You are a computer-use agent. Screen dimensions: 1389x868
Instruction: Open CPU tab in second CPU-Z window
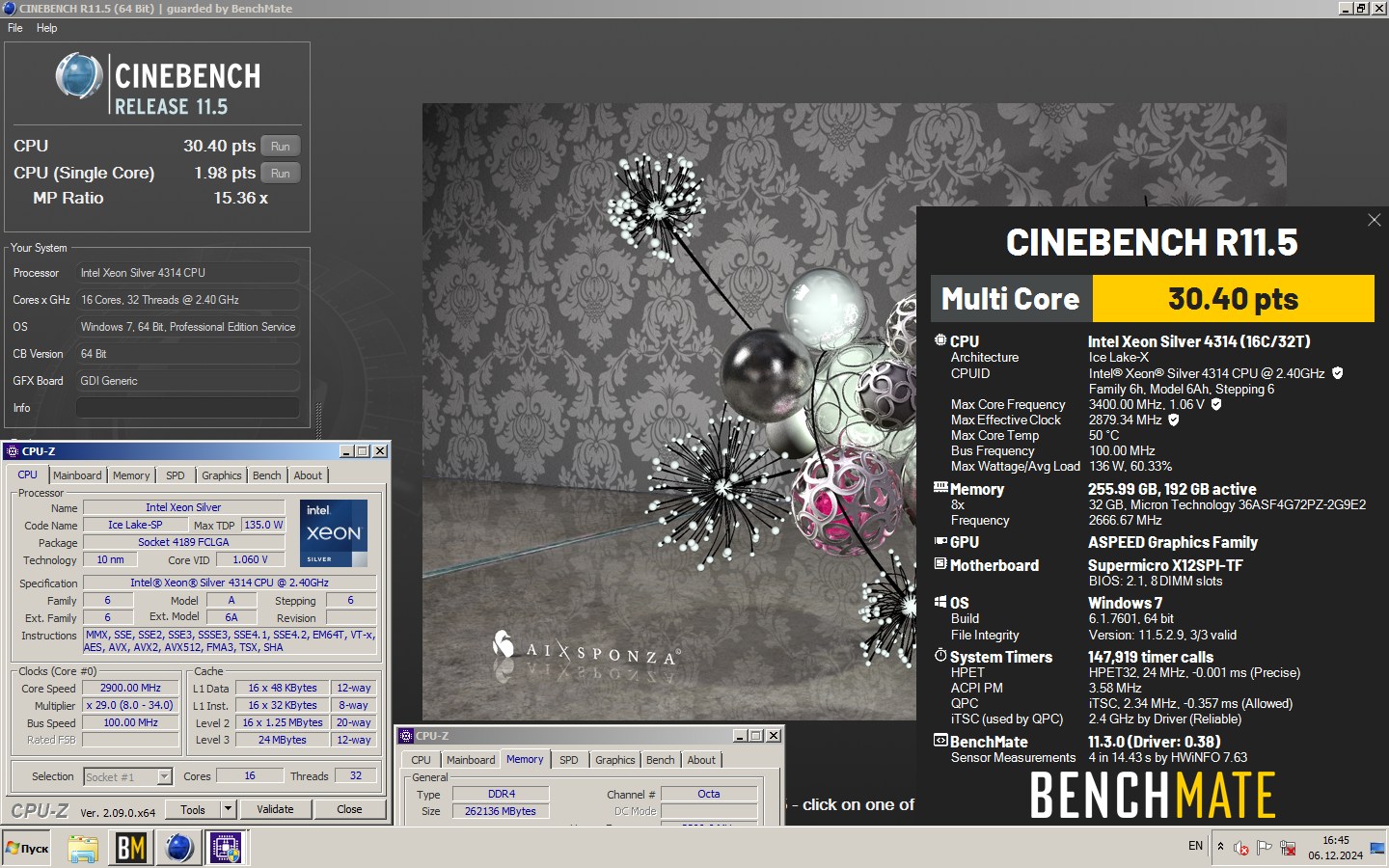click(x=422, y=760)
